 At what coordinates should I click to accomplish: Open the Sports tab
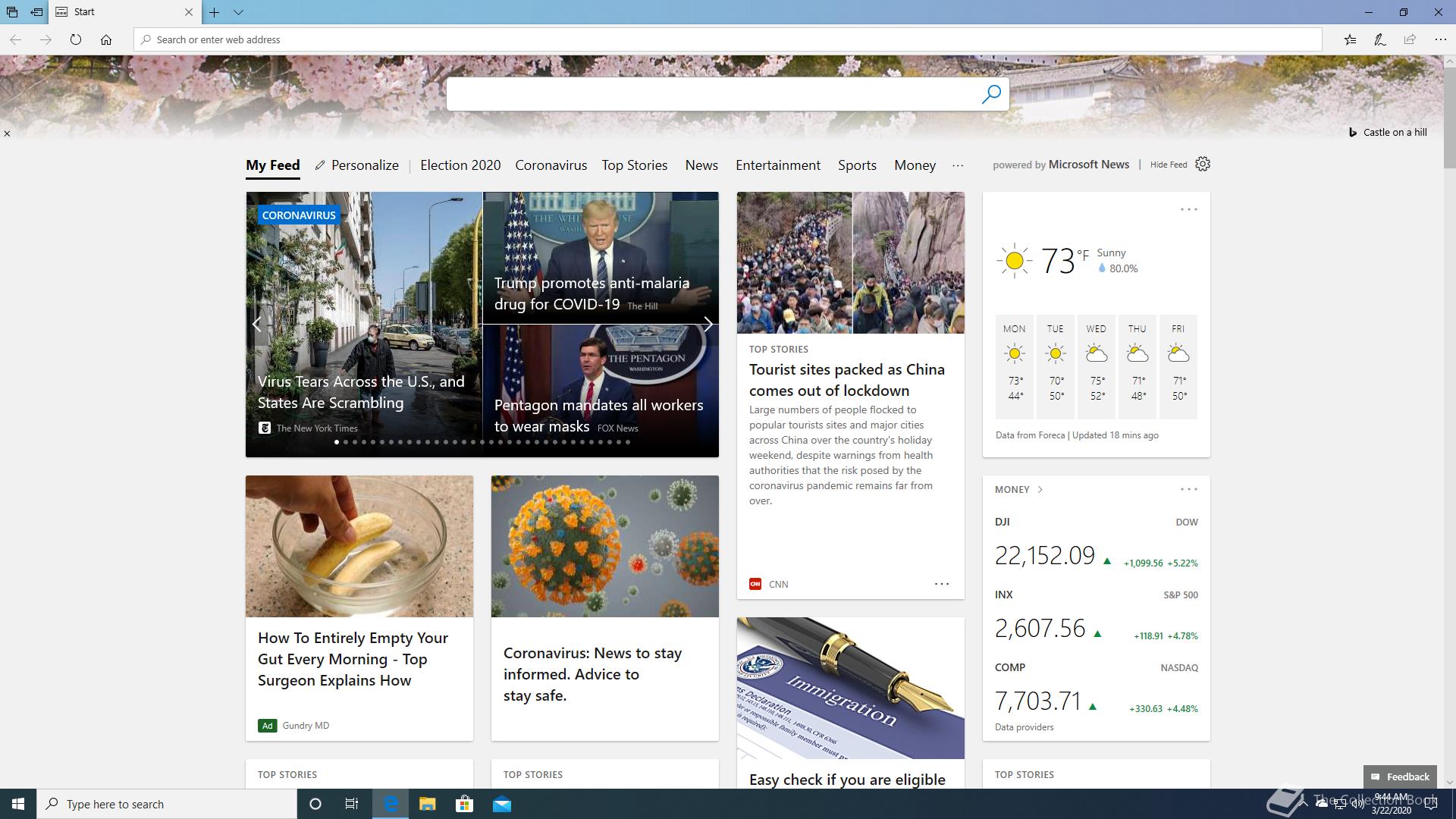pyautogui.click(x=857, y=165)
